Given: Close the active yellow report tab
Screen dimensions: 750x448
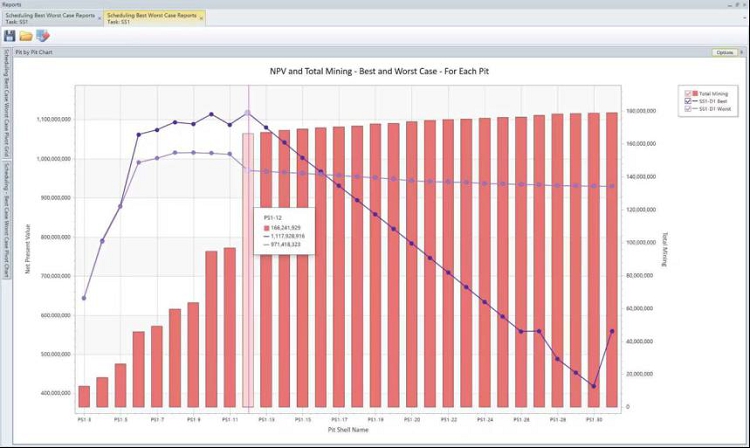Looking at the screenshot, I should pos(201,19).
